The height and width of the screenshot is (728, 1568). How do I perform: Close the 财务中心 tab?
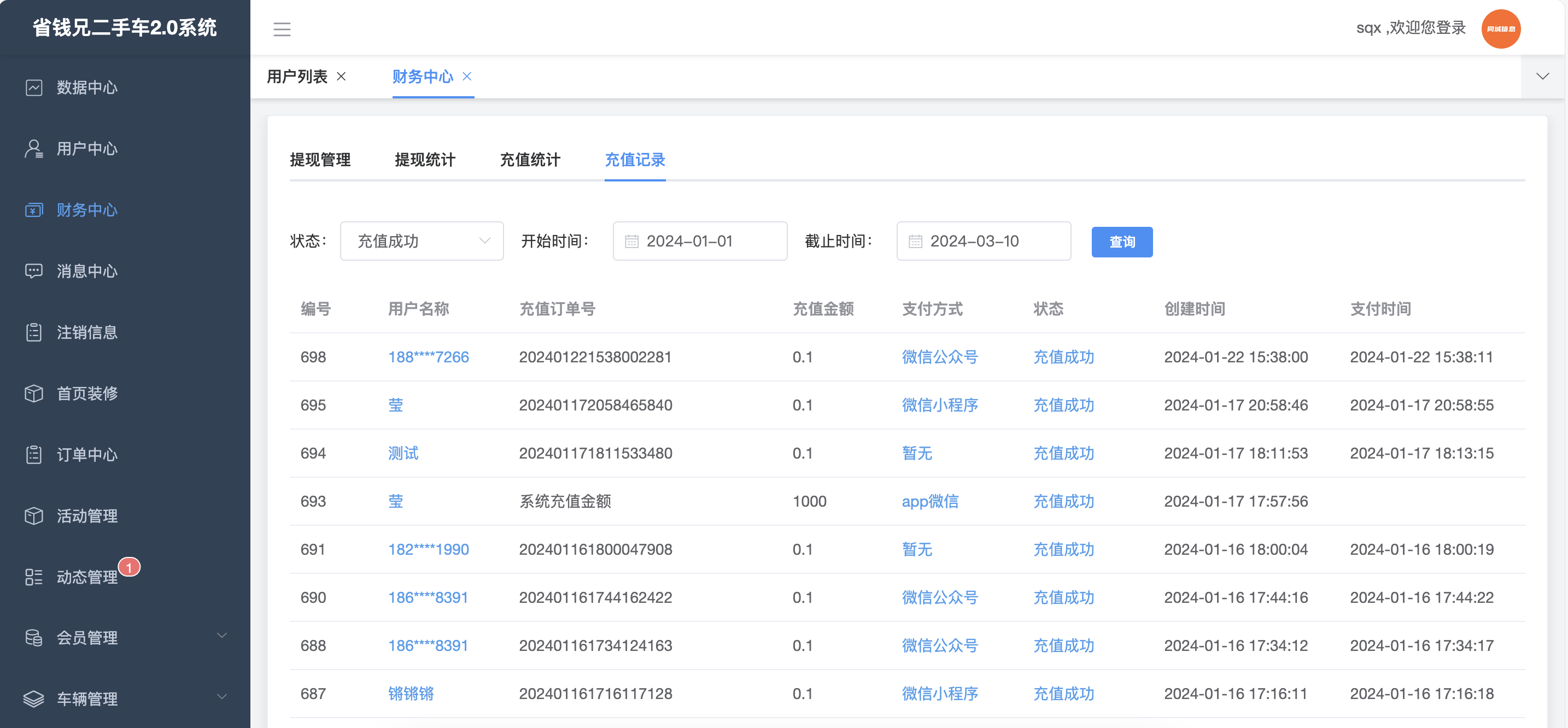point(467,76)
